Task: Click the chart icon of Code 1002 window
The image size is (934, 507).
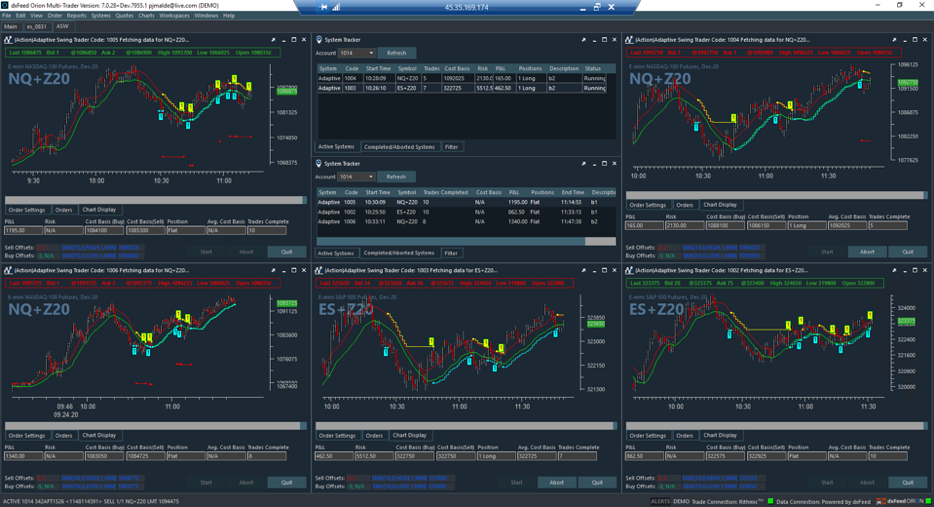Action: (x=629, y=270)
